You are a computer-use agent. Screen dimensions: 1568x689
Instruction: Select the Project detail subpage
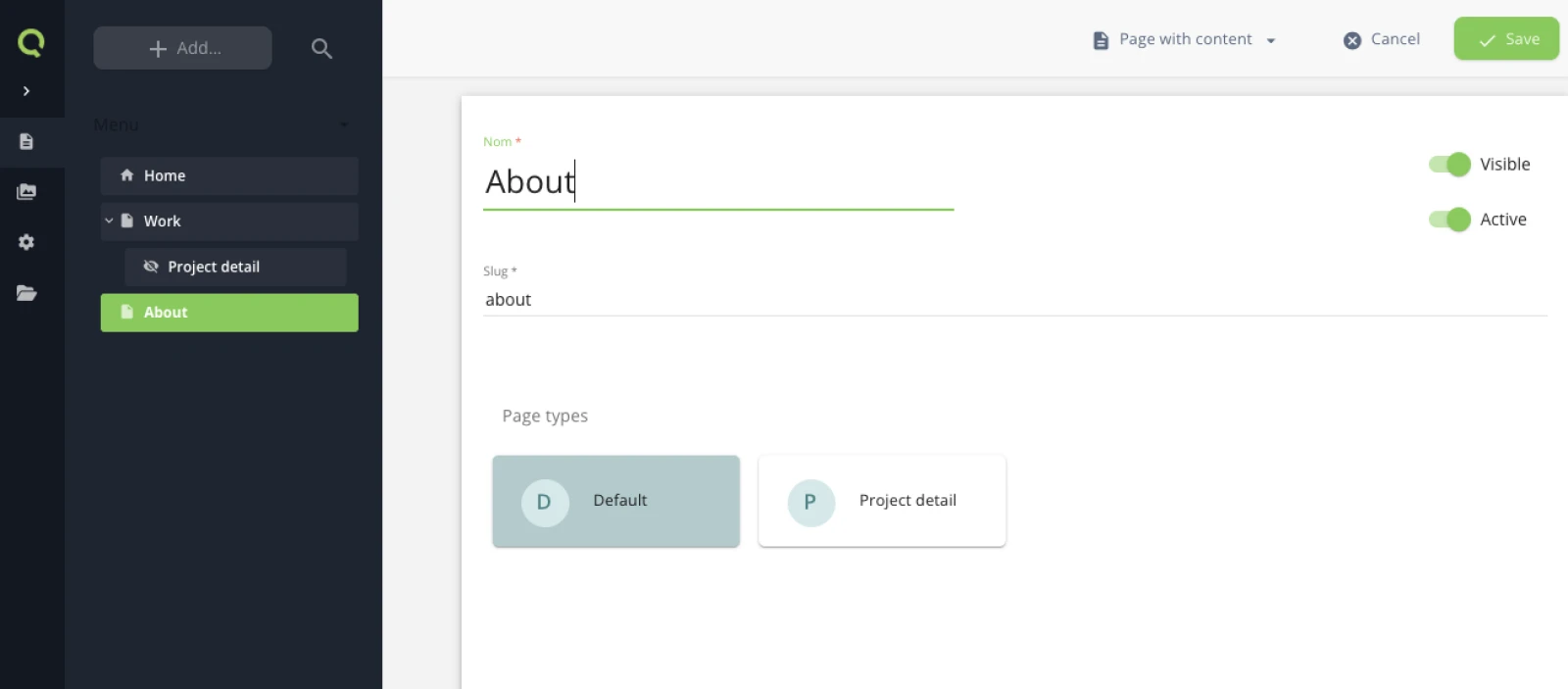tap(235, 267)
